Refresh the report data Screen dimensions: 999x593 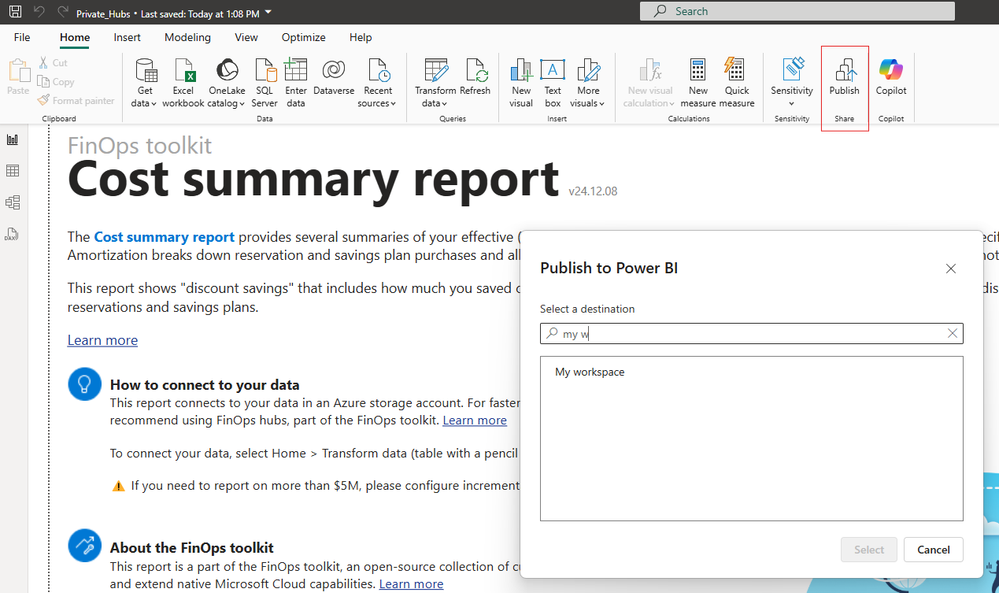click(475, 77)
